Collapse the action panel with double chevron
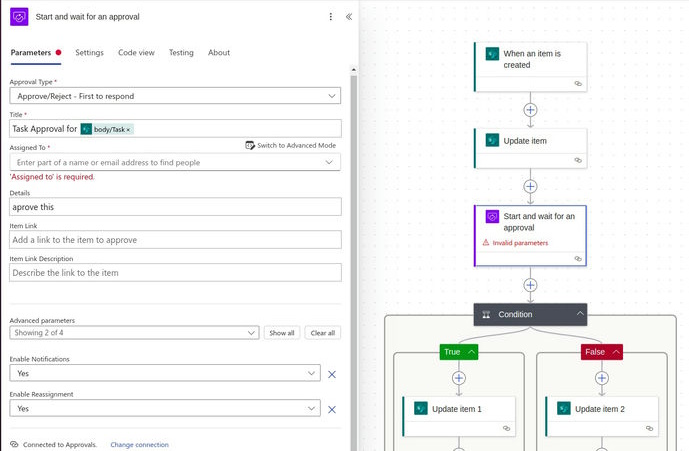This screenshot has width=689, height=451. [348, 17]
